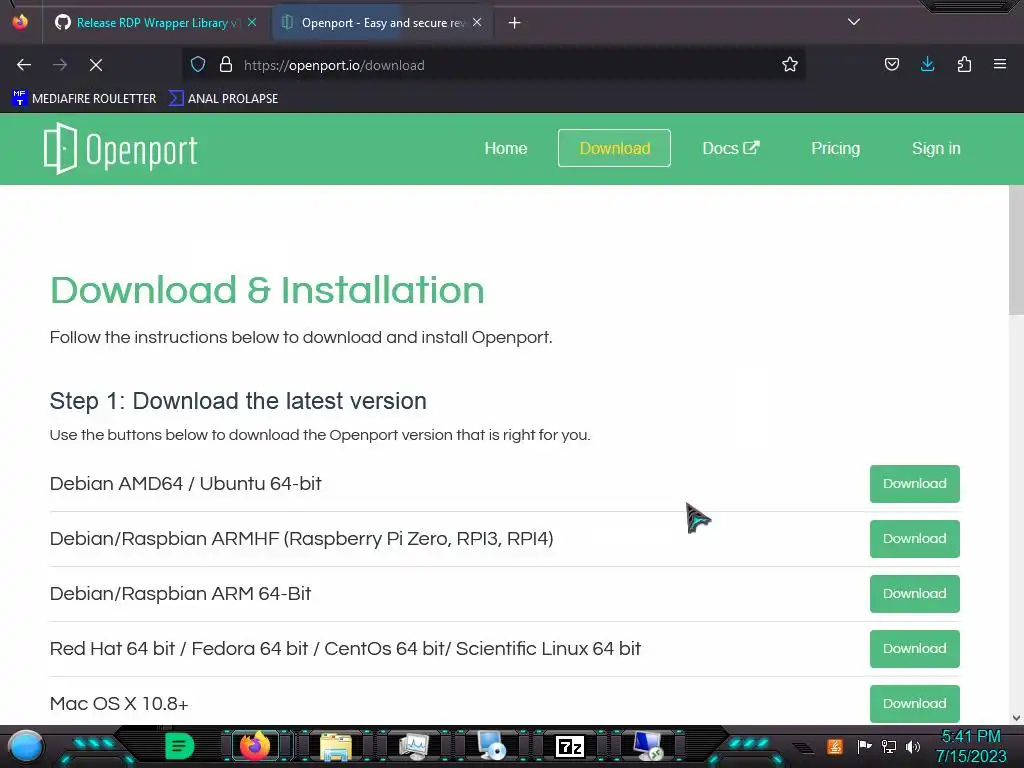Download Red Hat / Fedora 64 bit version
The image size is (1024, 768).
pyautogui.click(x=914, y=648)
